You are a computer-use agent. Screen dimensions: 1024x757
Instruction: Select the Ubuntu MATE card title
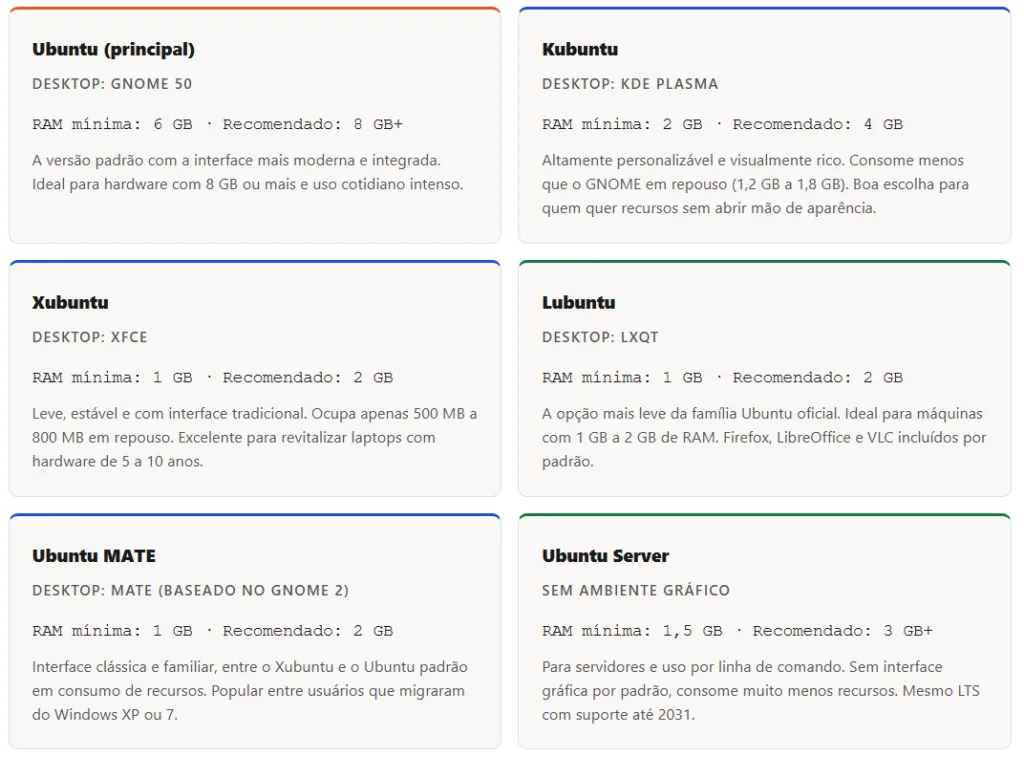(x=94, y=555)
